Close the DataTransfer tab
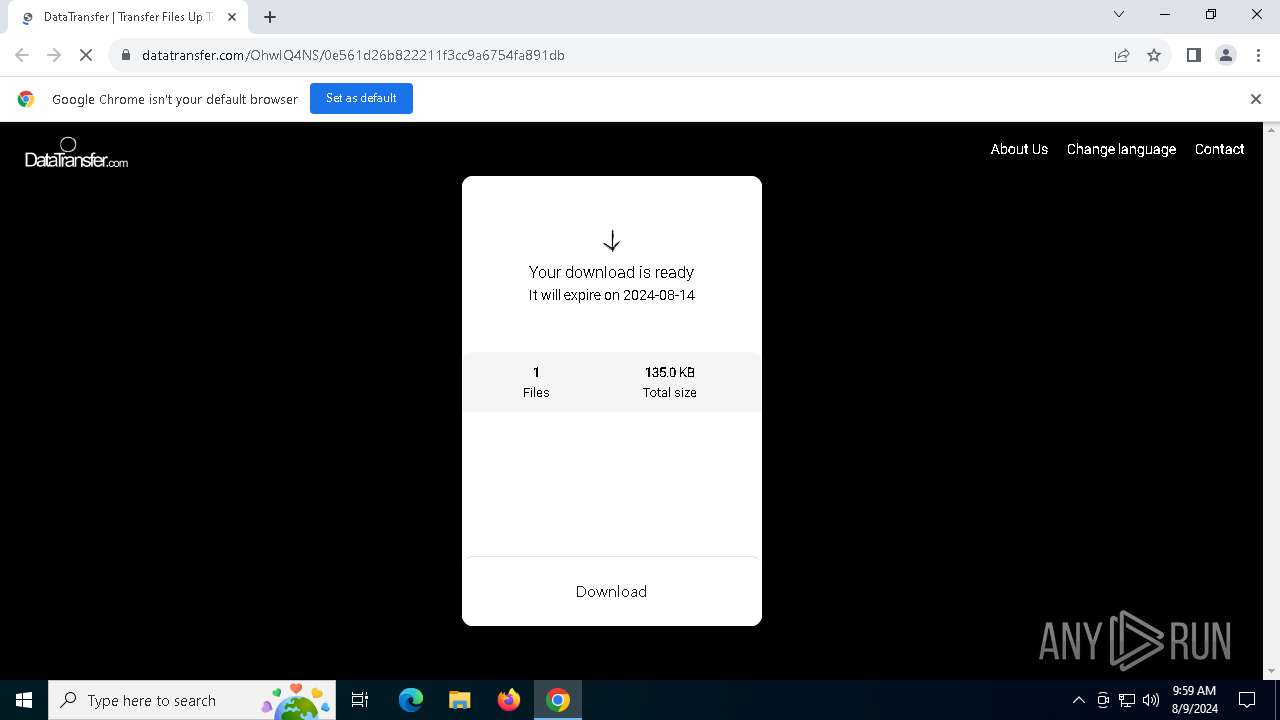This screenshot has height=720, width=1280. 232,17
